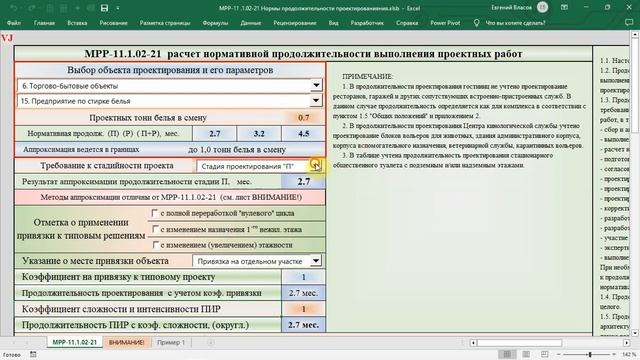Expand the '15. Предприятие по стирке белья' dropdown
The image size is (640, 360).
316,100
